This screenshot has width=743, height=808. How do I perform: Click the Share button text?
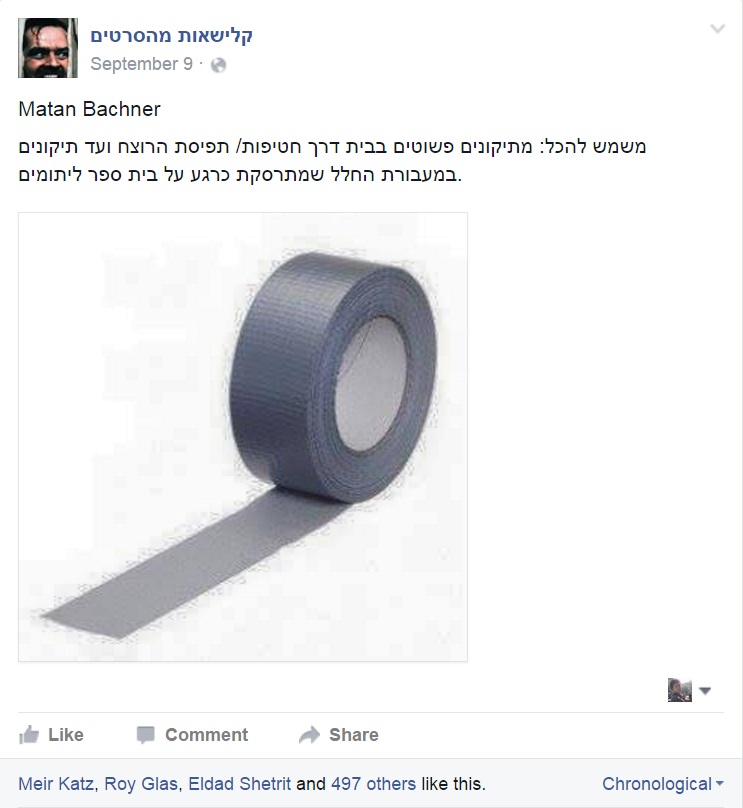(353, 735)
